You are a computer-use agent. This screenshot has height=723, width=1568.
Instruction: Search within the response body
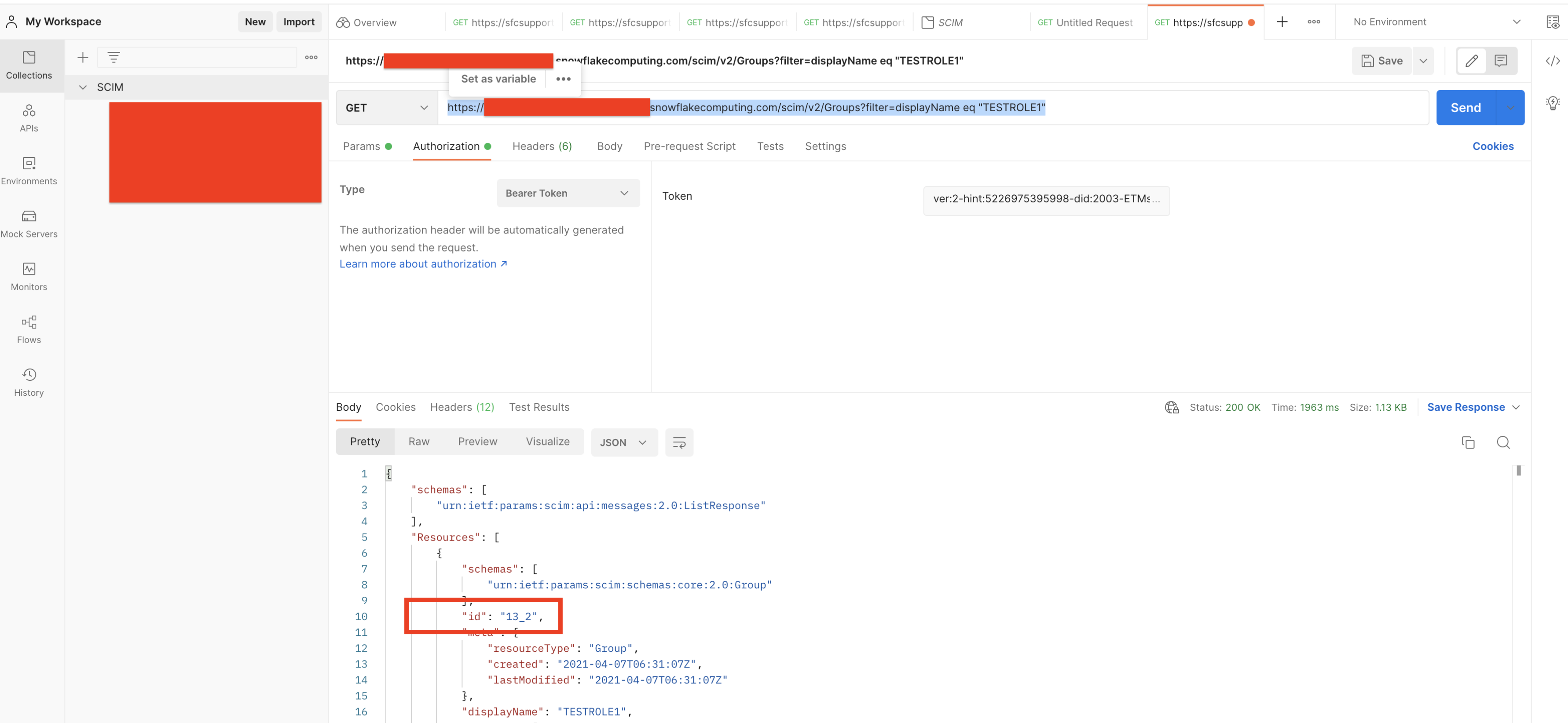(x=1503, y=442)
